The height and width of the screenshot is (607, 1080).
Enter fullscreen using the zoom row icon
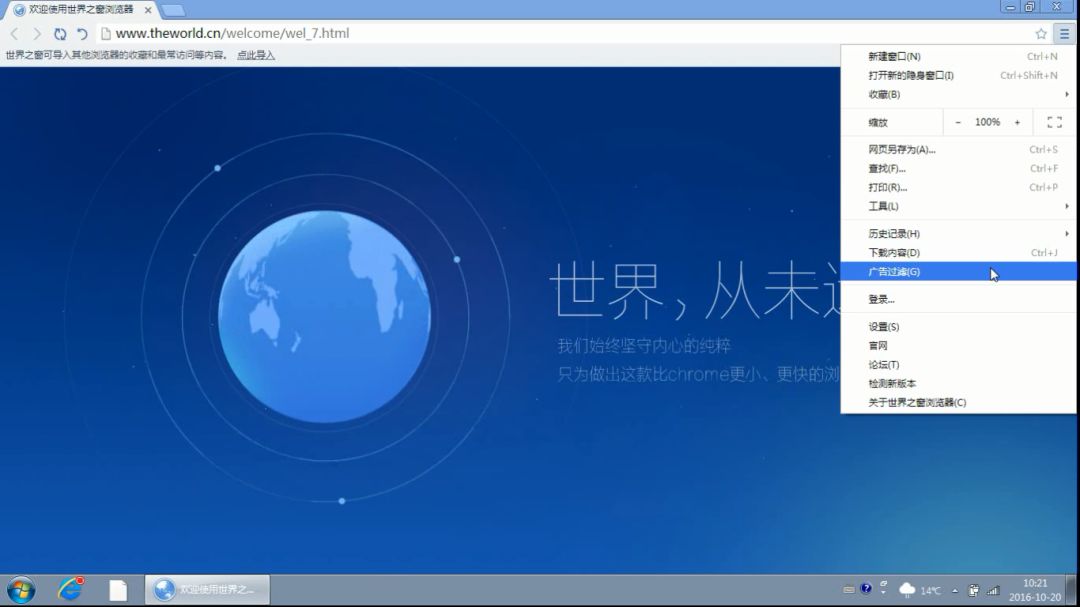click(x=1054, y=122)
